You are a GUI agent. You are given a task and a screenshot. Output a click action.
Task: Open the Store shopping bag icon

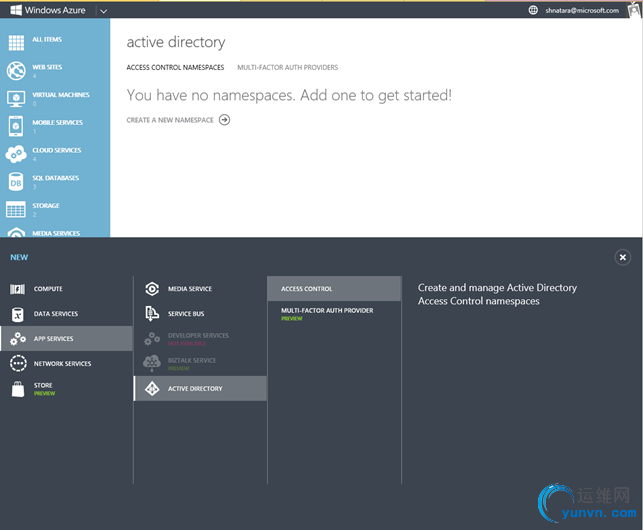[18, 389]
